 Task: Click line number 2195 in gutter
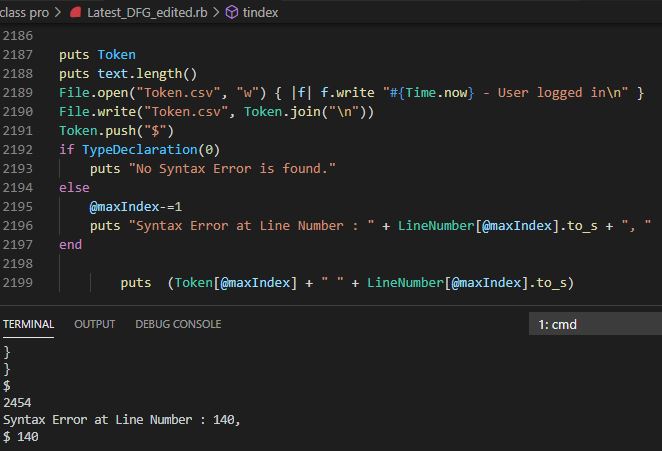pos(18,206)
